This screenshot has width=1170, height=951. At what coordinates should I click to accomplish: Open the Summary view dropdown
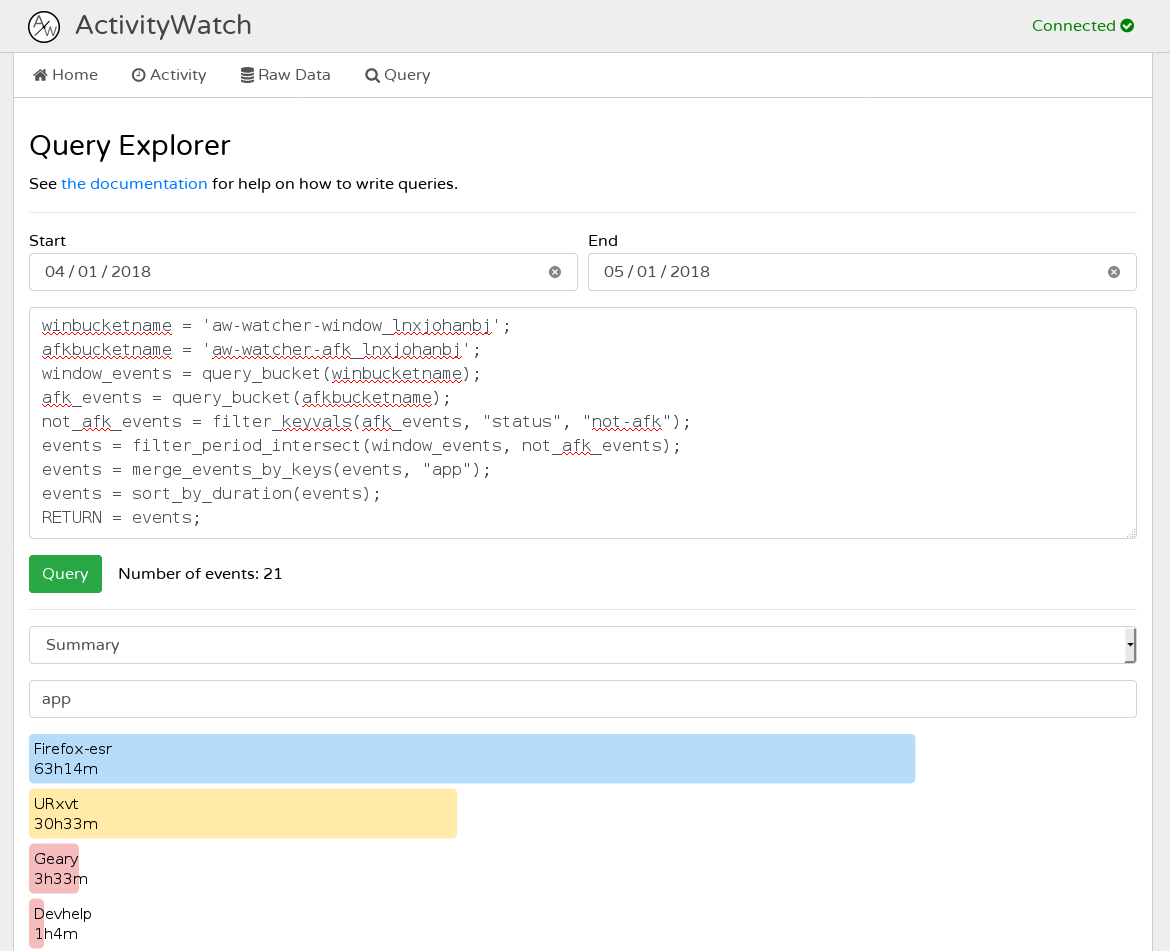(x=583, y=644)
